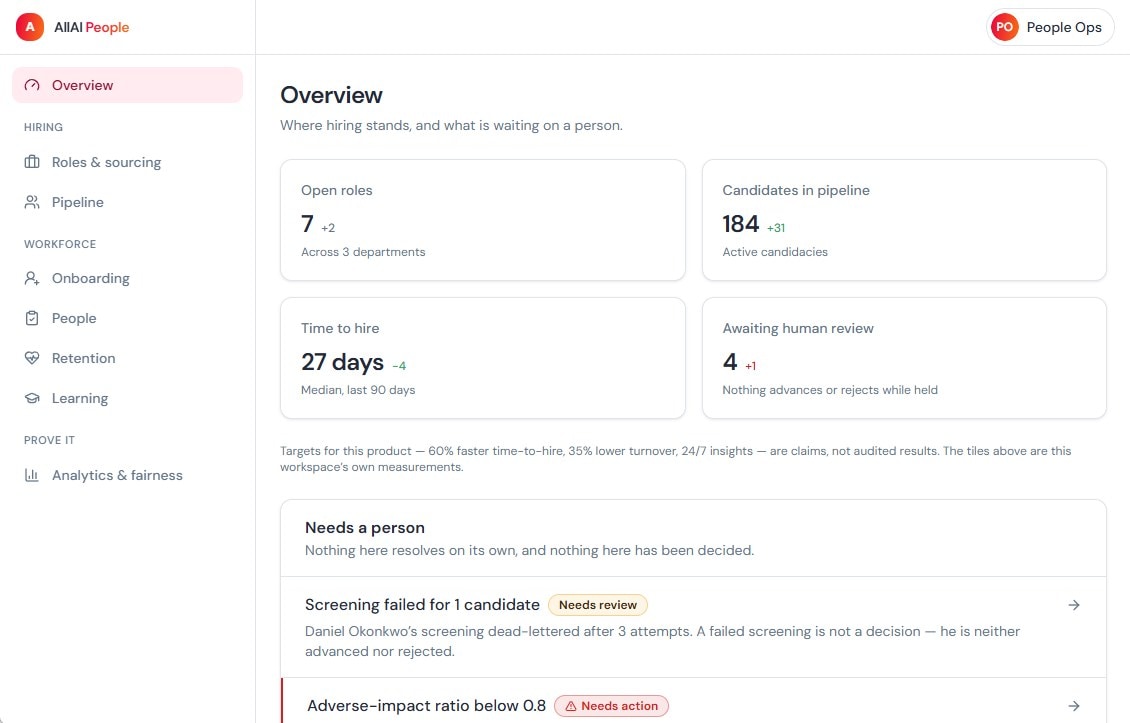Click the Needs action badge
Viewport: 1130px width, 723px height.
[x=611, y=706]
